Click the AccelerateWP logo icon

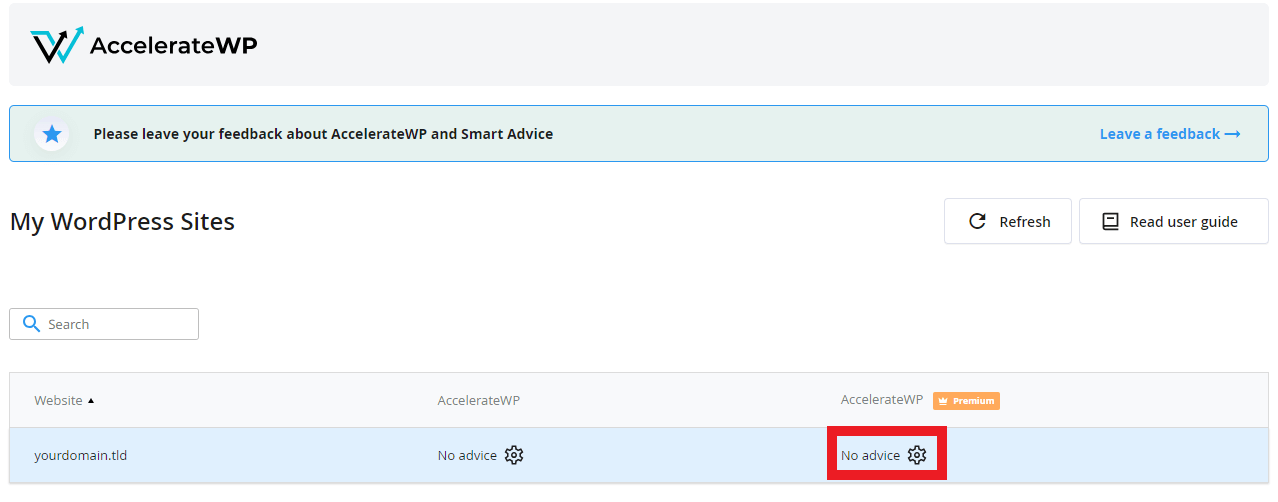tap(57, 45)
